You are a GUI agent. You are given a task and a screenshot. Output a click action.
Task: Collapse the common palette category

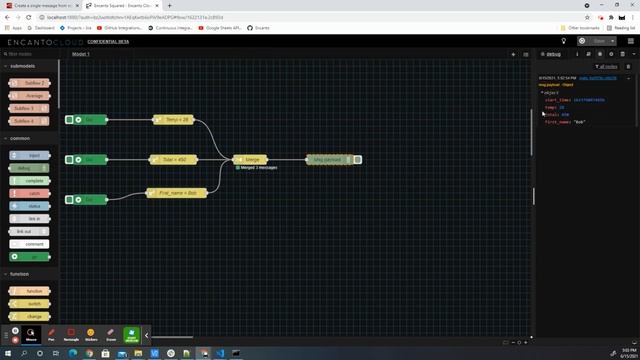tap(29, 138)
